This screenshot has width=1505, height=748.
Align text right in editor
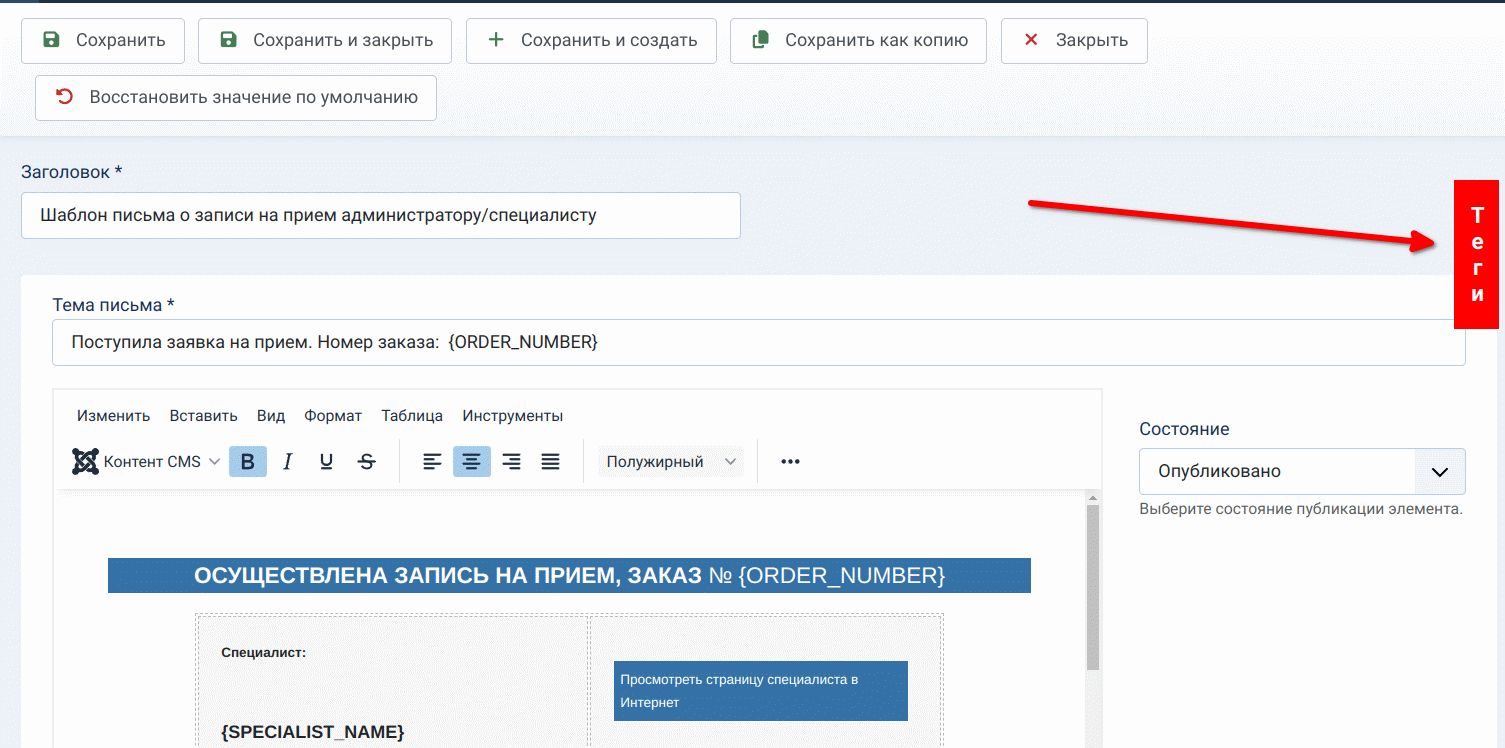point(511,462)
